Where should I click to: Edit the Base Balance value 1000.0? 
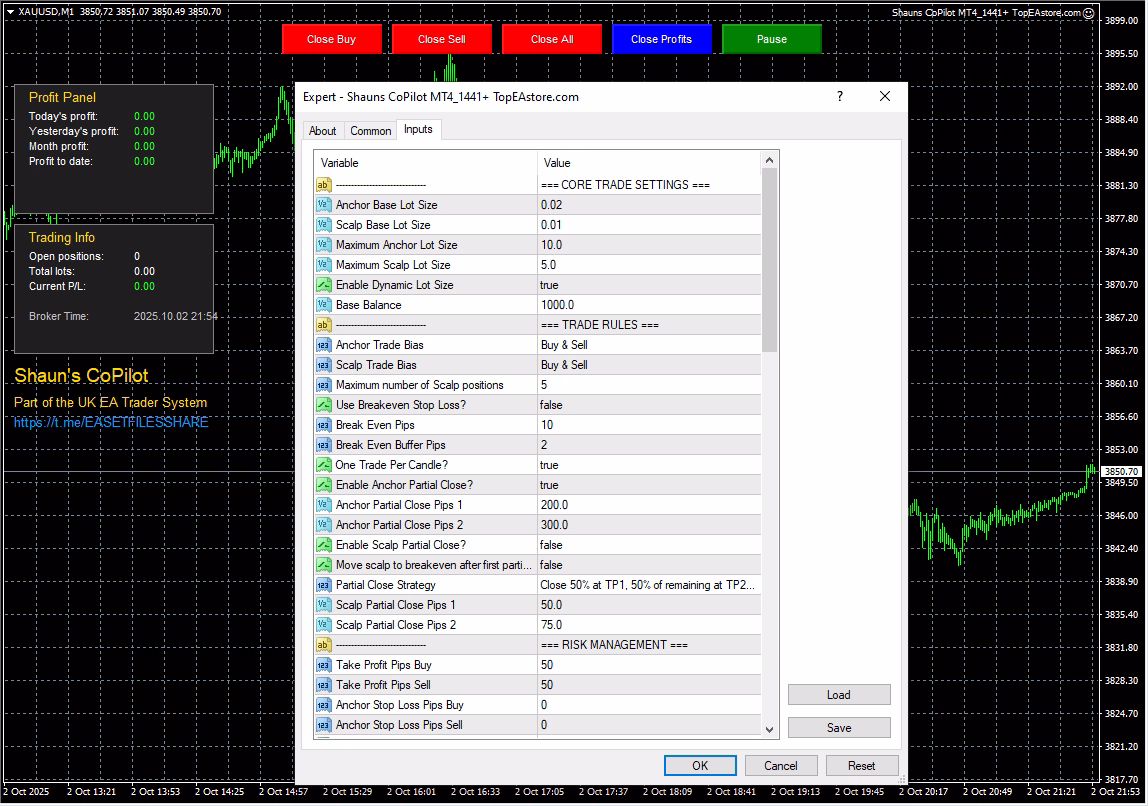[x=649, y=305]
